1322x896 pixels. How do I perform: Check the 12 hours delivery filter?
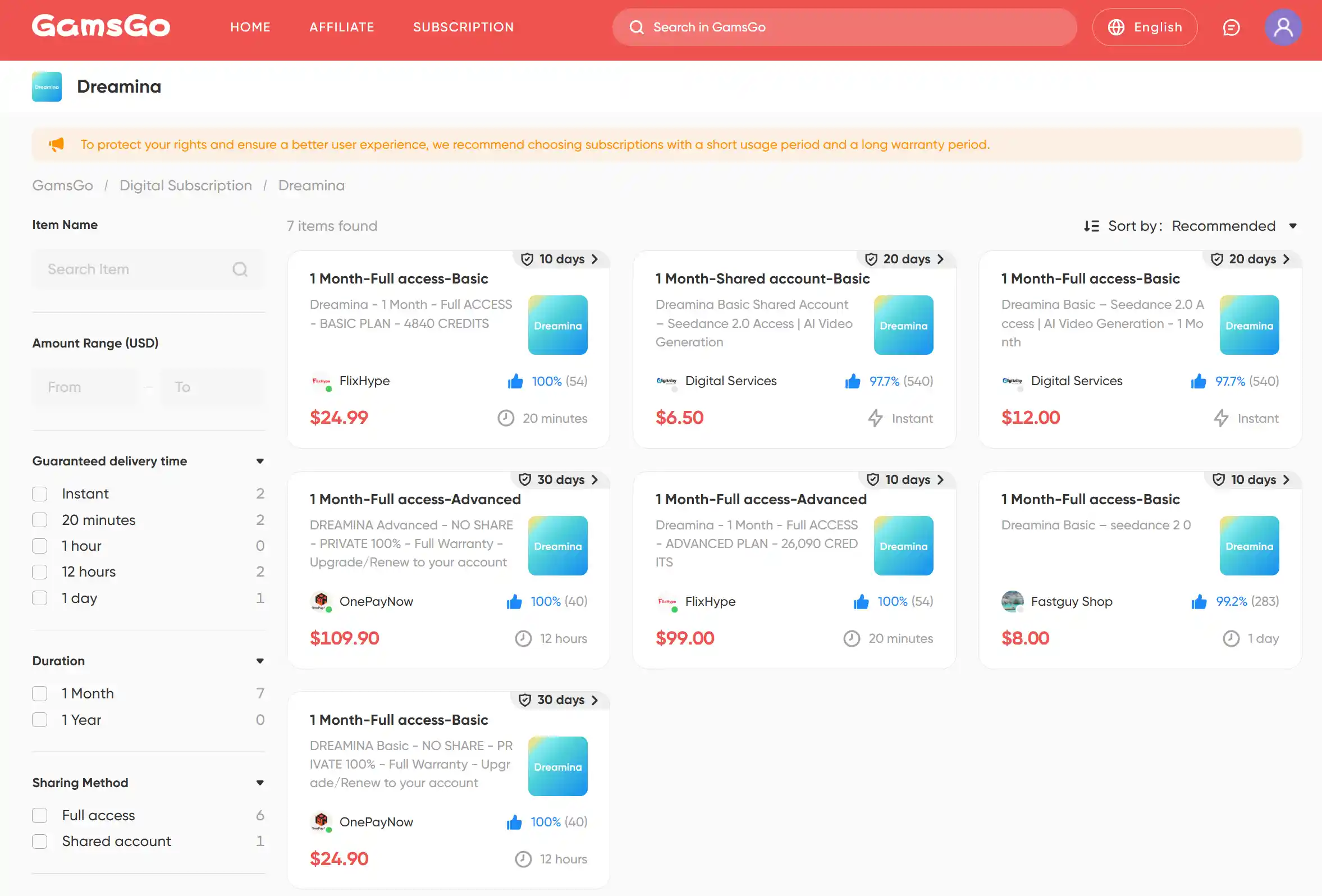(39, 572)
